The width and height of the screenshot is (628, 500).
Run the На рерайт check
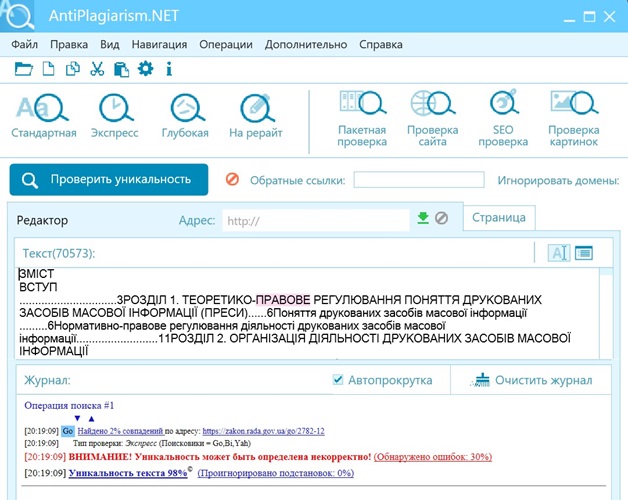tap(256, 116)
